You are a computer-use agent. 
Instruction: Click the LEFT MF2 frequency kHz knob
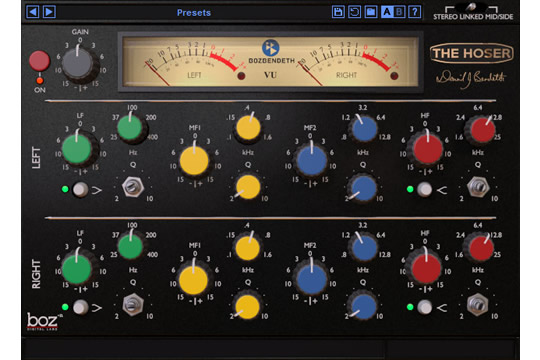click(x=364, y=128)
